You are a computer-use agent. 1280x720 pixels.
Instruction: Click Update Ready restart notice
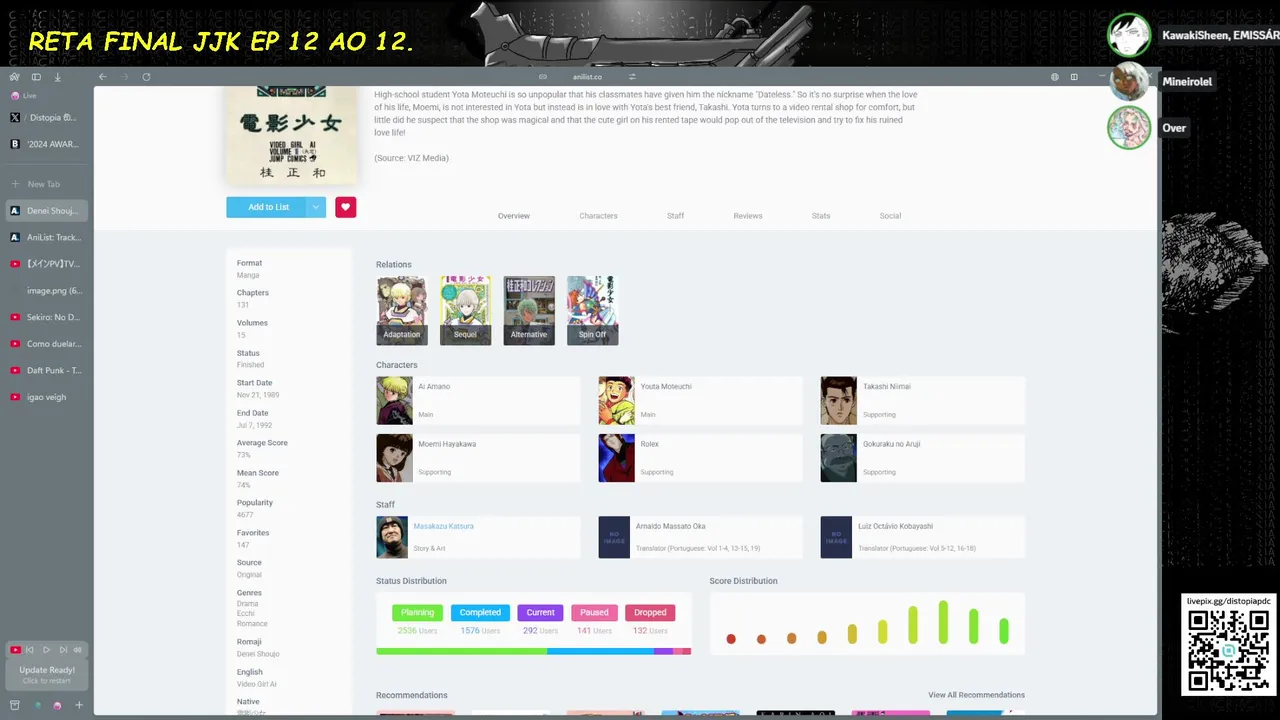47,675
